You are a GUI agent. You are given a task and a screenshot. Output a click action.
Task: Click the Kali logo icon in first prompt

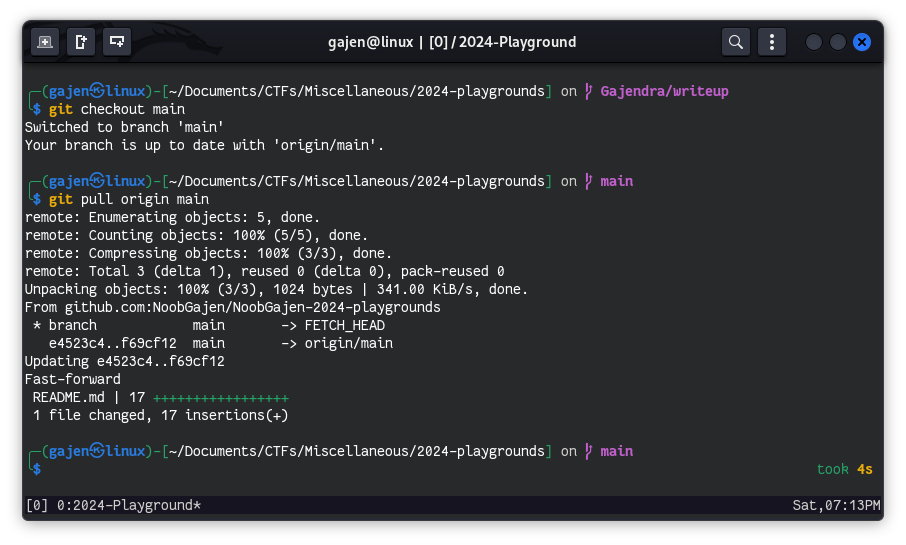point(97,91)
